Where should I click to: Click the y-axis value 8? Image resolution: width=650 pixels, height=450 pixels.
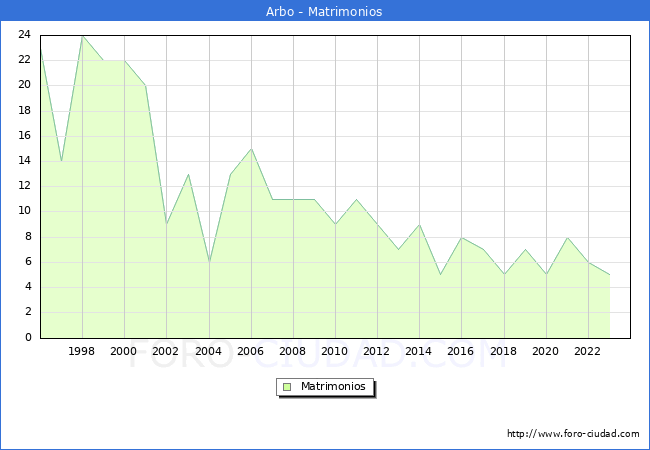click(x=28, y=237)
